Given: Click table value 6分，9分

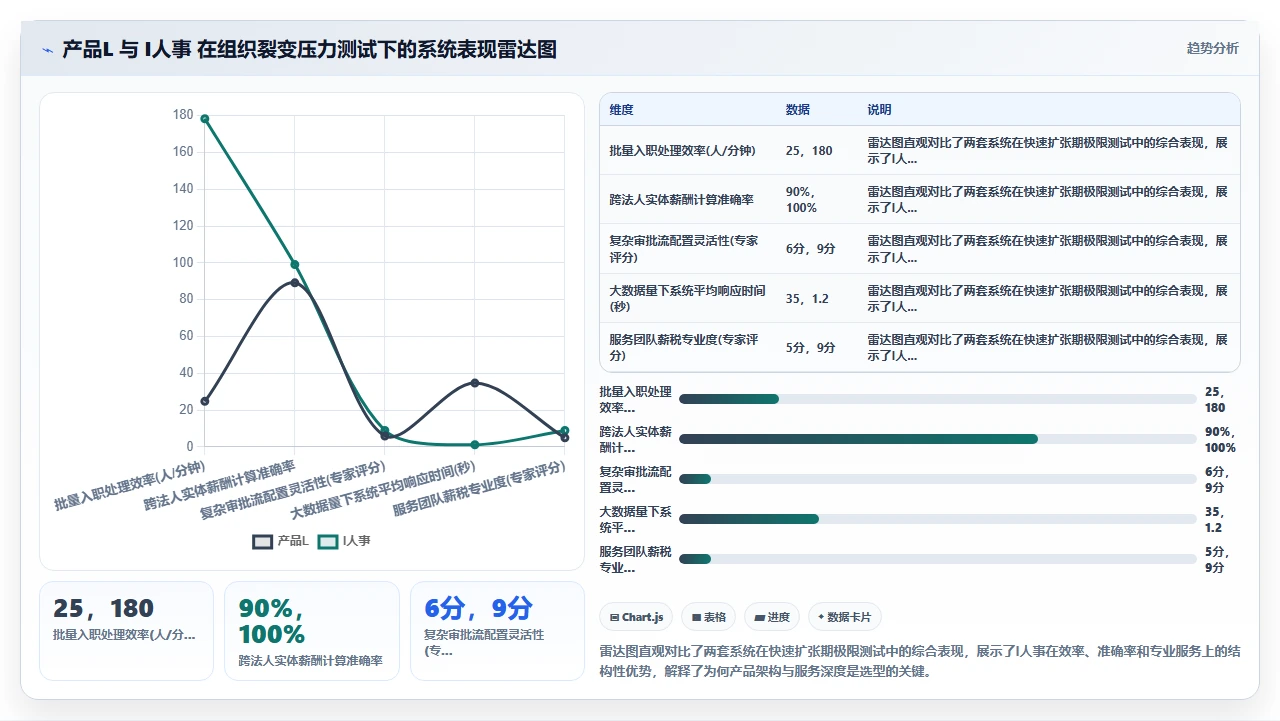Looking at the screenshot, I should pyautogui.click(x=811, y=249).
